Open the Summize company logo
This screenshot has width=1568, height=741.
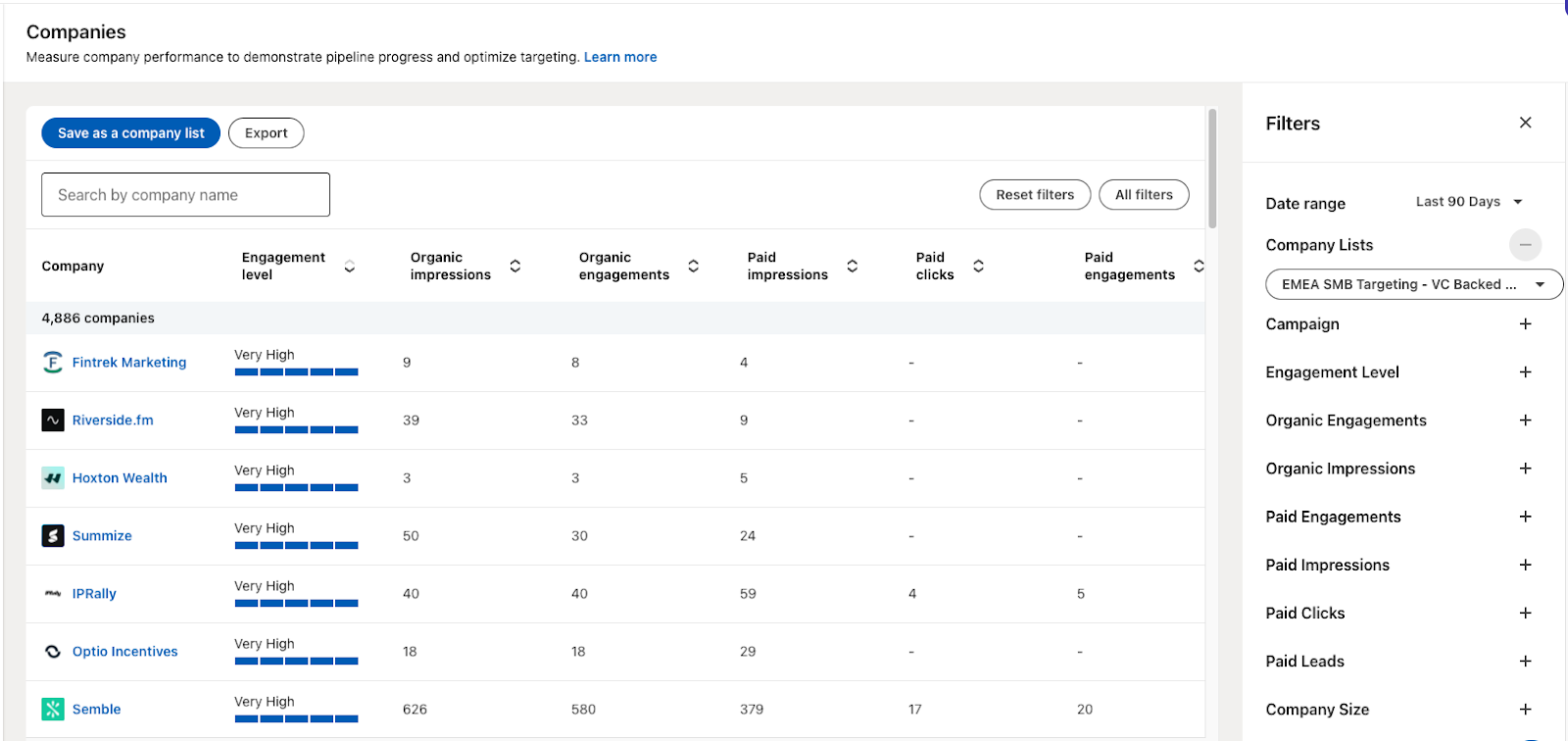pyautogui.click(x=53, y=536)
